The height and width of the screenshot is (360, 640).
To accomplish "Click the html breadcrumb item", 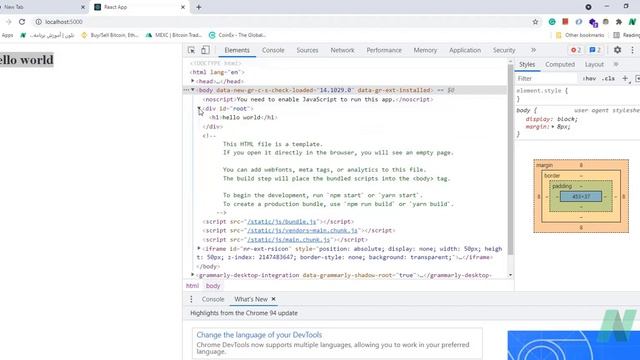I will tap(192, 286).
